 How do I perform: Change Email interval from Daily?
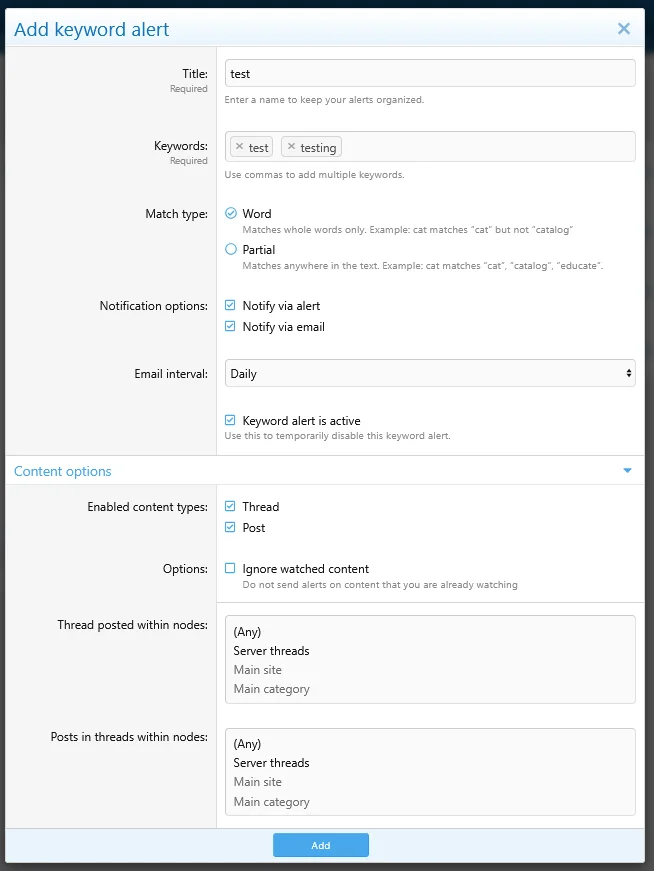point(430,372)
